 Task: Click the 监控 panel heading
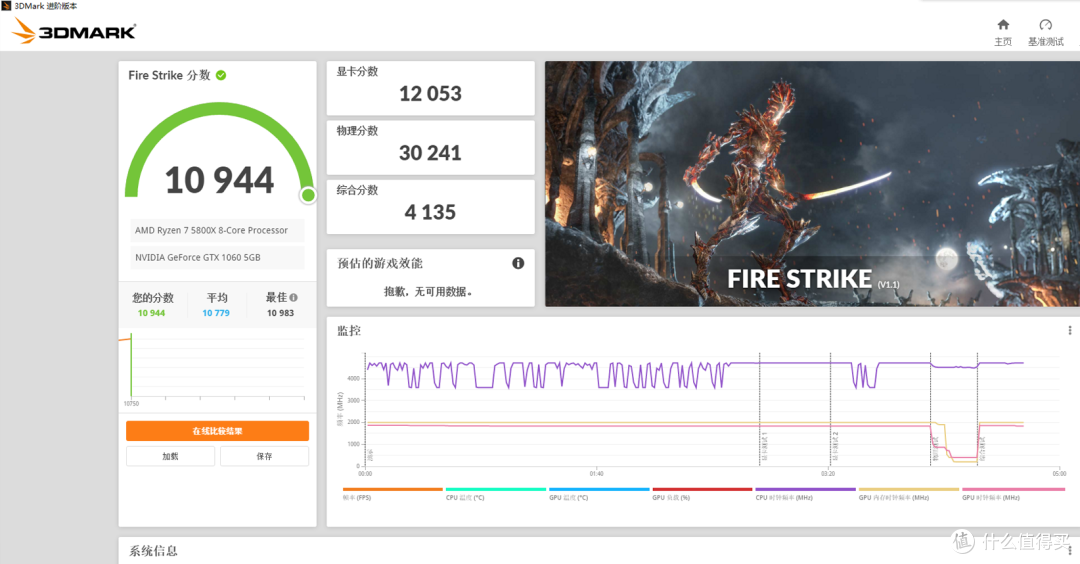[x=349, y=331]
